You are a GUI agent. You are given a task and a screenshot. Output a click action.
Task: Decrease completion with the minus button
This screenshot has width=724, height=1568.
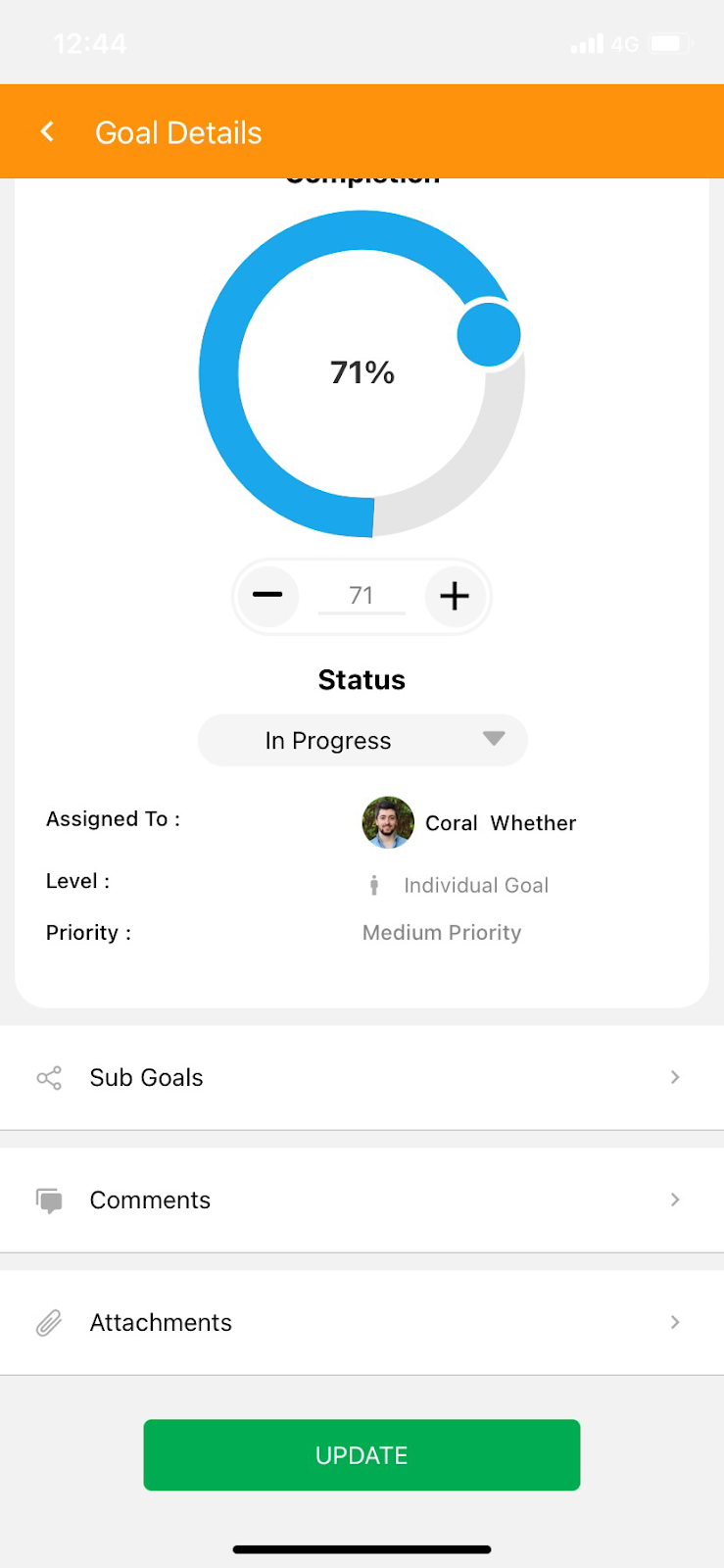pyautogui.click(x=267, y=595)
